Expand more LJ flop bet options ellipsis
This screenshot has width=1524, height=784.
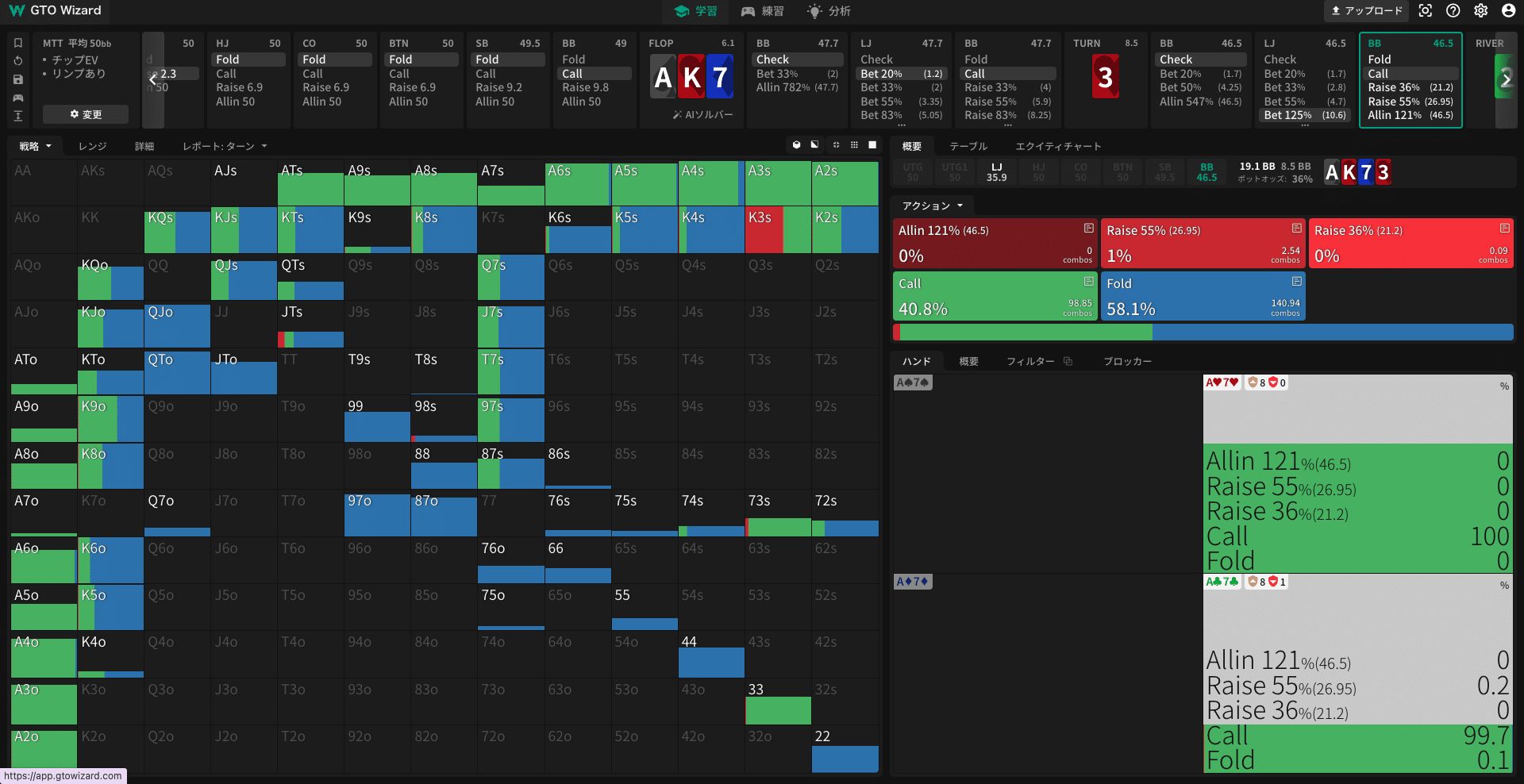[902, 125]
